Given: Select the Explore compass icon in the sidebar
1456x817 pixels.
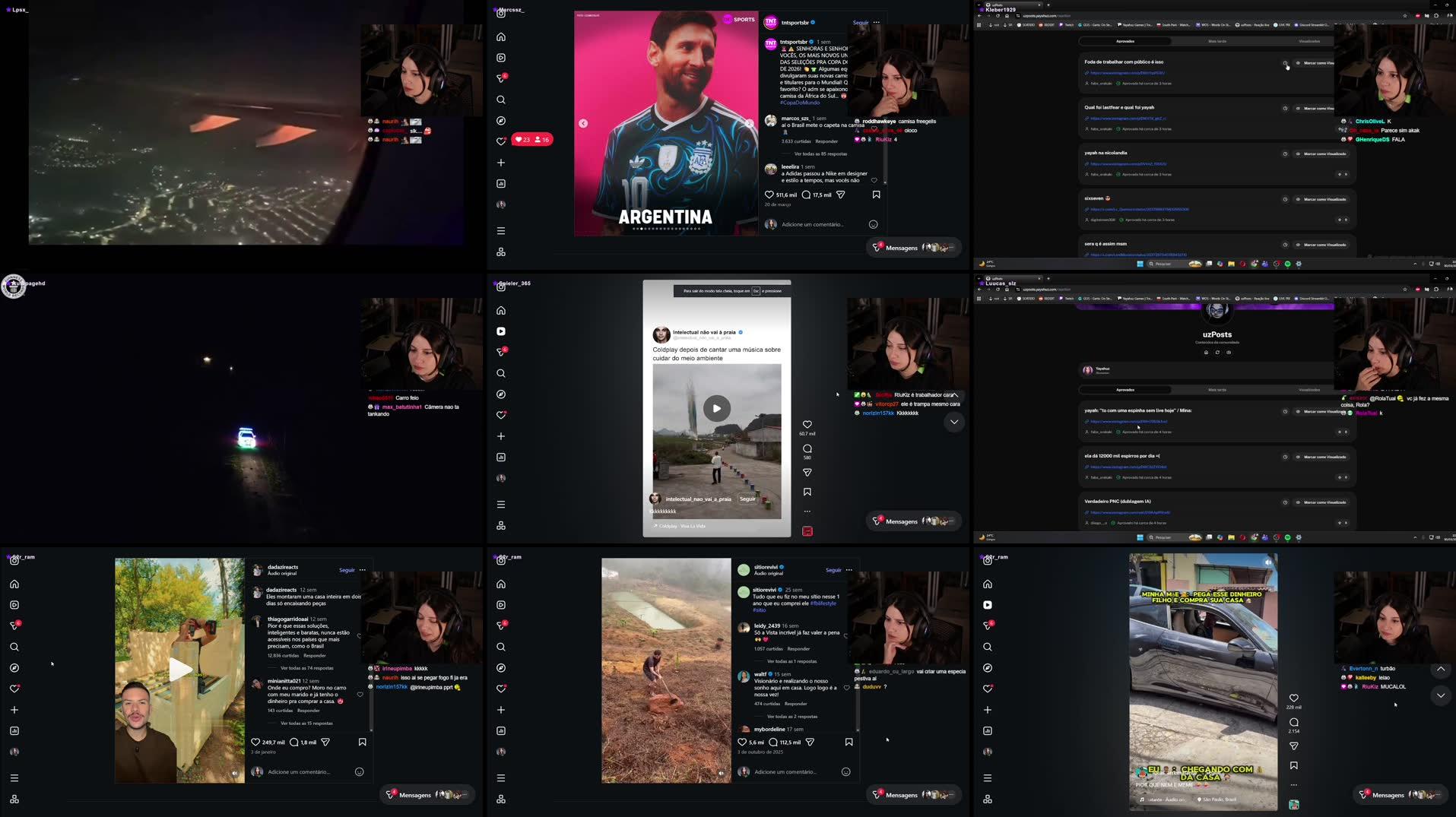Looking at the screenshot, I should coord(500,120).
